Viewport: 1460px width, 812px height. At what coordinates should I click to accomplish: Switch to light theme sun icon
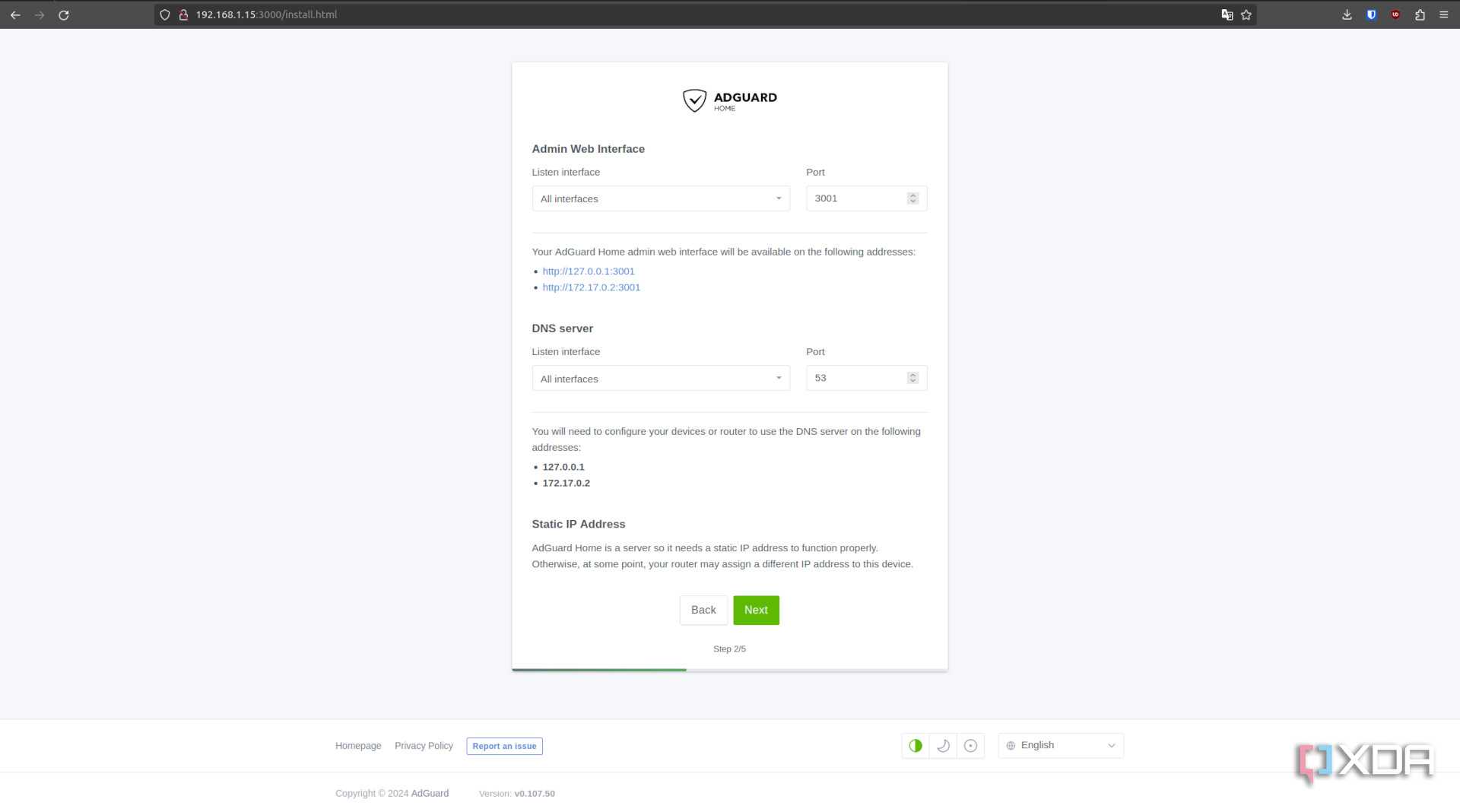(x=970, y=746)
